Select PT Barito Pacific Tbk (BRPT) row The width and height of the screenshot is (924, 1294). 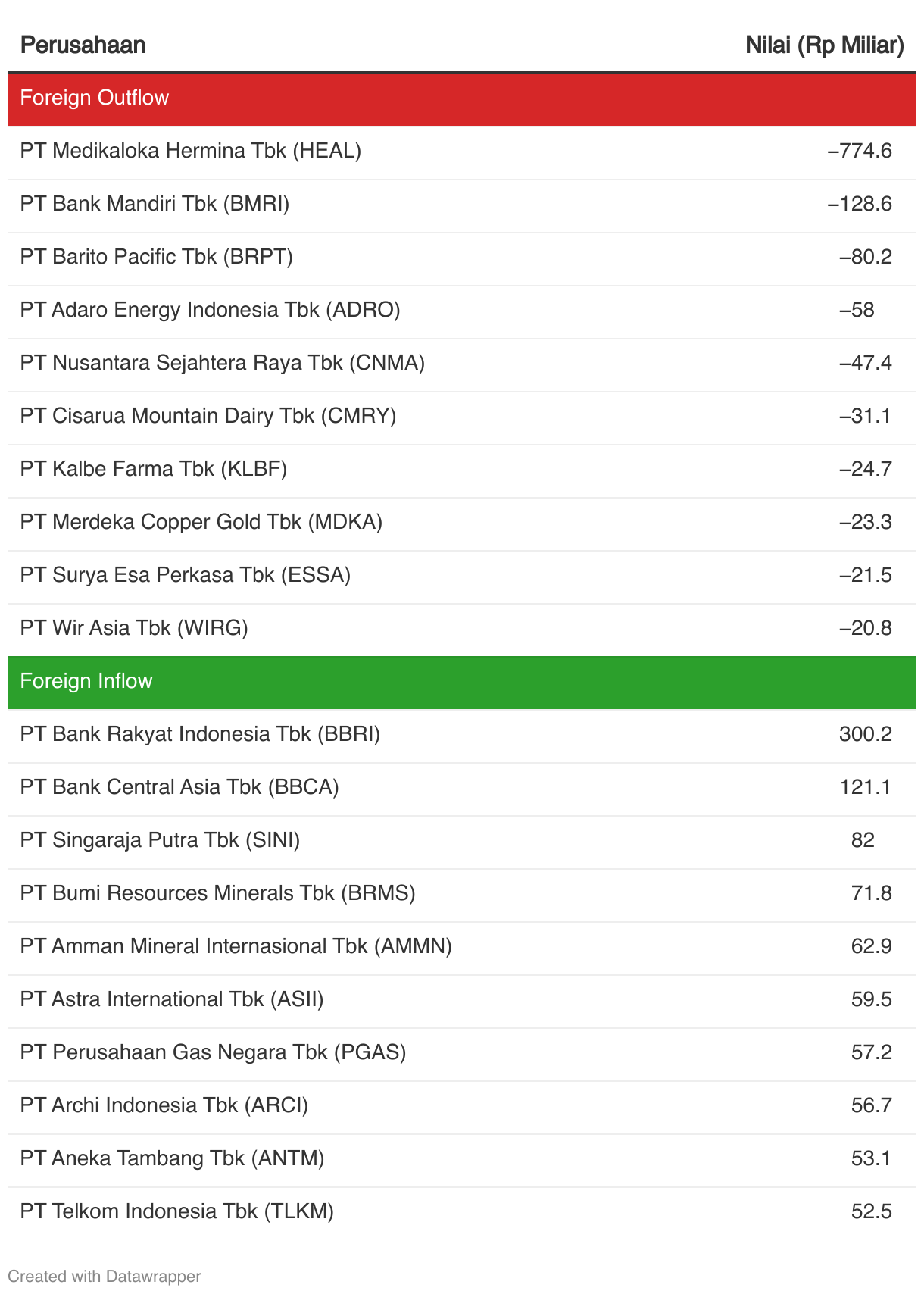(157, 257)
